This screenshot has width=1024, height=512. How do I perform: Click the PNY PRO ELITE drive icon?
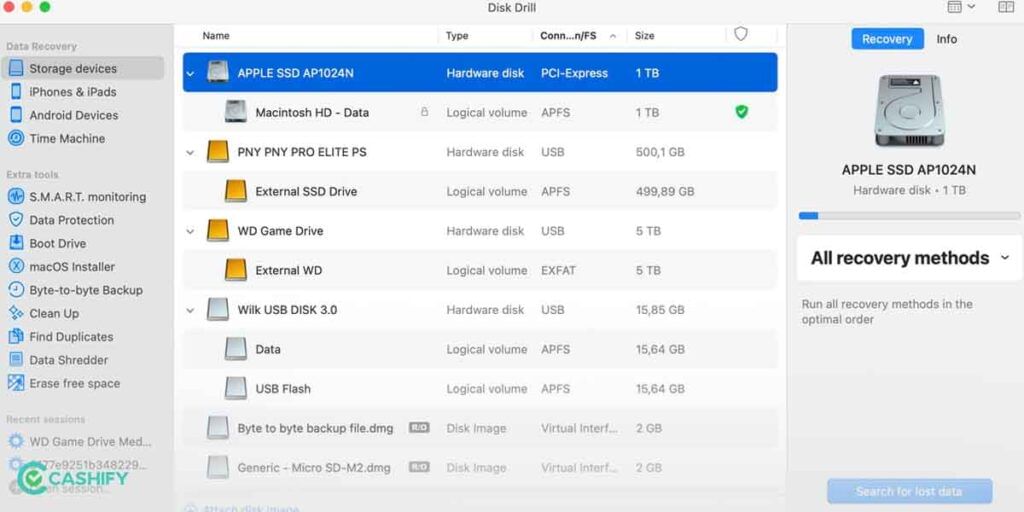[x=217, y=152]
